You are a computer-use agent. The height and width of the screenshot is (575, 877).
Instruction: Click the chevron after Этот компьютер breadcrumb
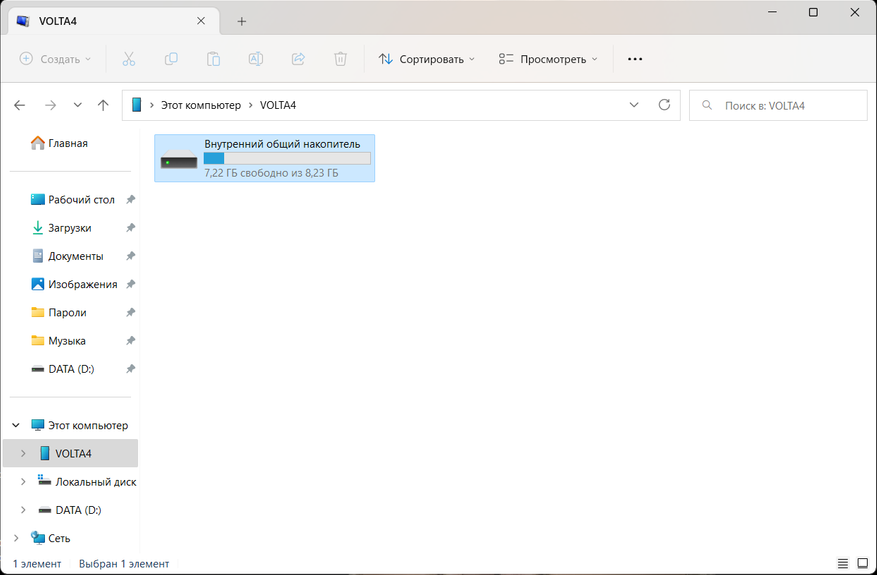click(x=250, y=105)
